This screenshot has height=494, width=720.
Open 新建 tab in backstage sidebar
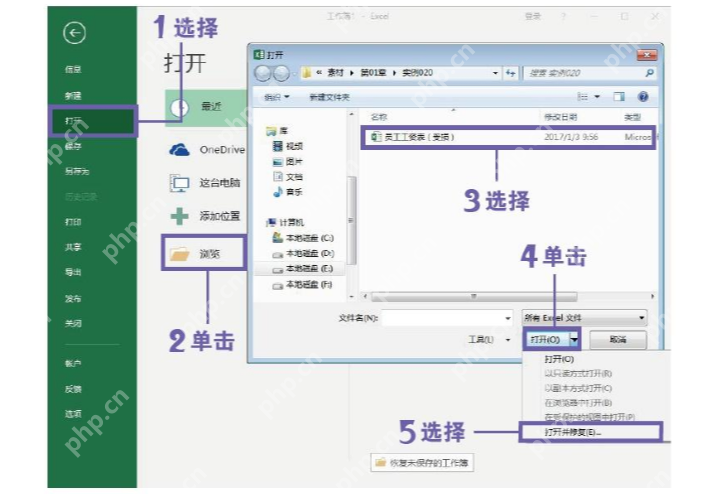[x=73, y=95]
